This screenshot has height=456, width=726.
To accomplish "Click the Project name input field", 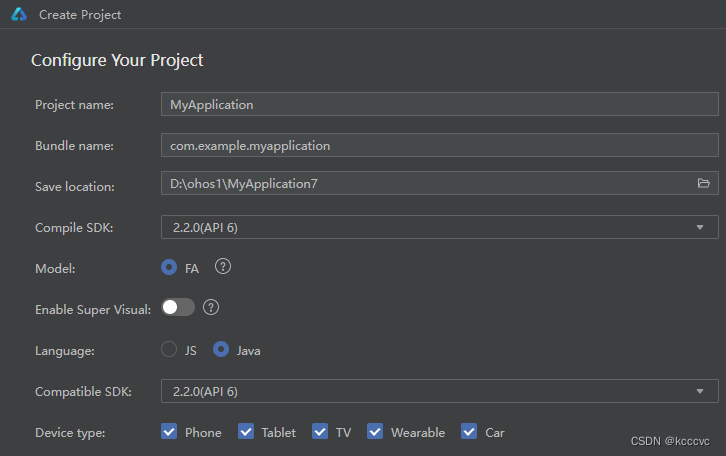I will point(439,104).
